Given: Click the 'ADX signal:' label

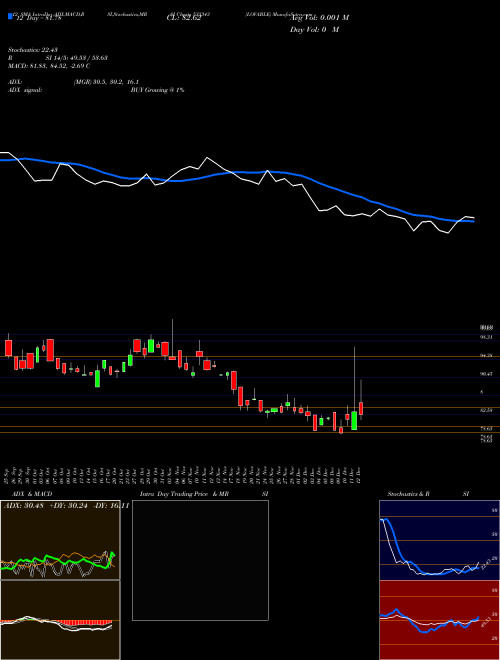Looking at the screenshot, I should click(x=25, y=90).
